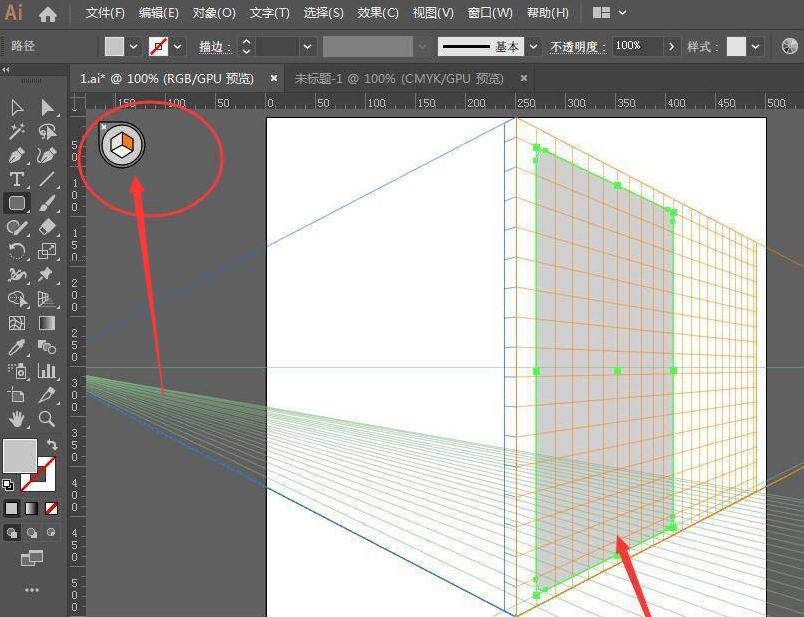Switch to the 未标题-1 document tab

click(399, 78)
